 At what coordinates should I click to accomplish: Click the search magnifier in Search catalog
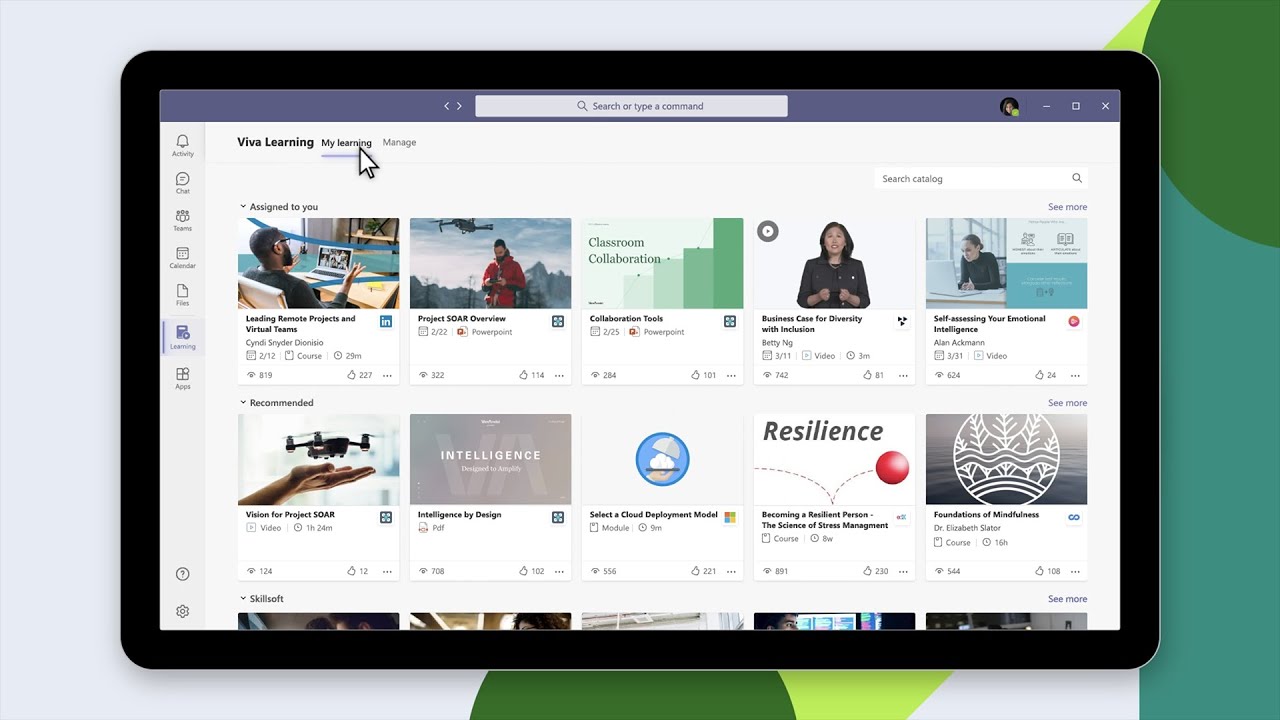[1076, 178]
